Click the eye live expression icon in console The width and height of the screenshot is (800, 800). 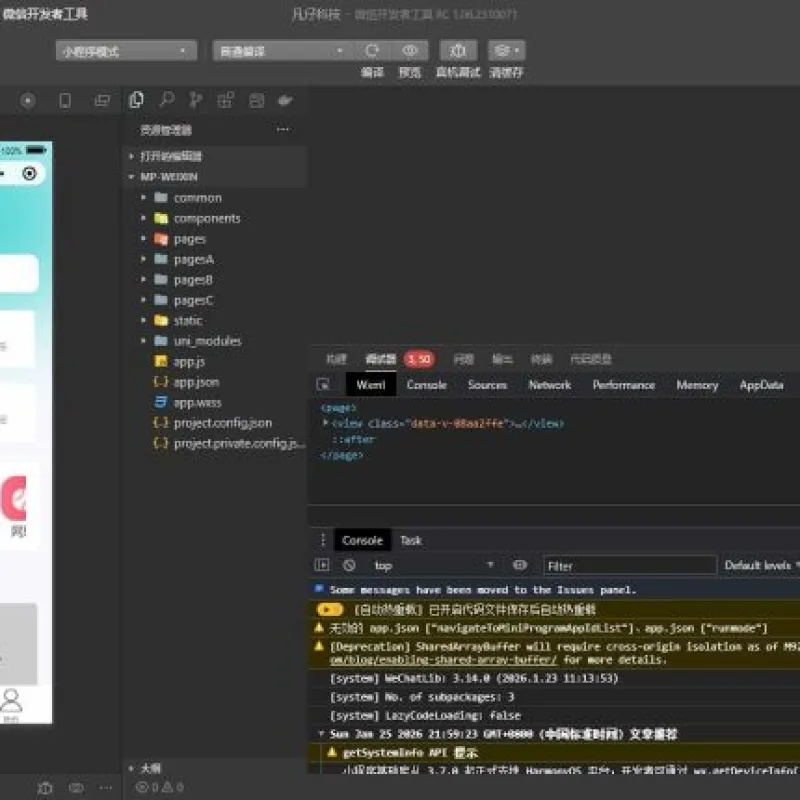[519, 565]
